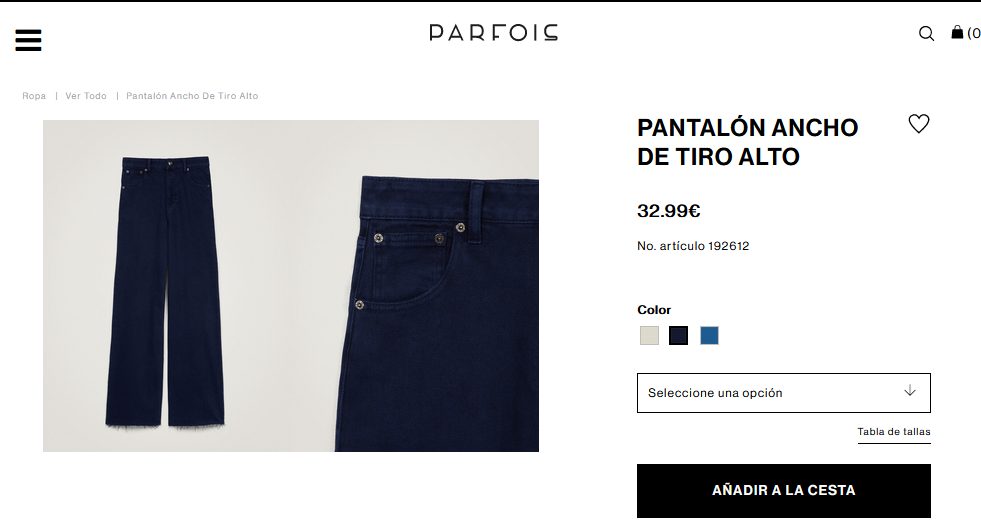Open the 'Tabla de tallas' size guide
Image resolution: width=981 pixels, height=523 pixels.
893,432
